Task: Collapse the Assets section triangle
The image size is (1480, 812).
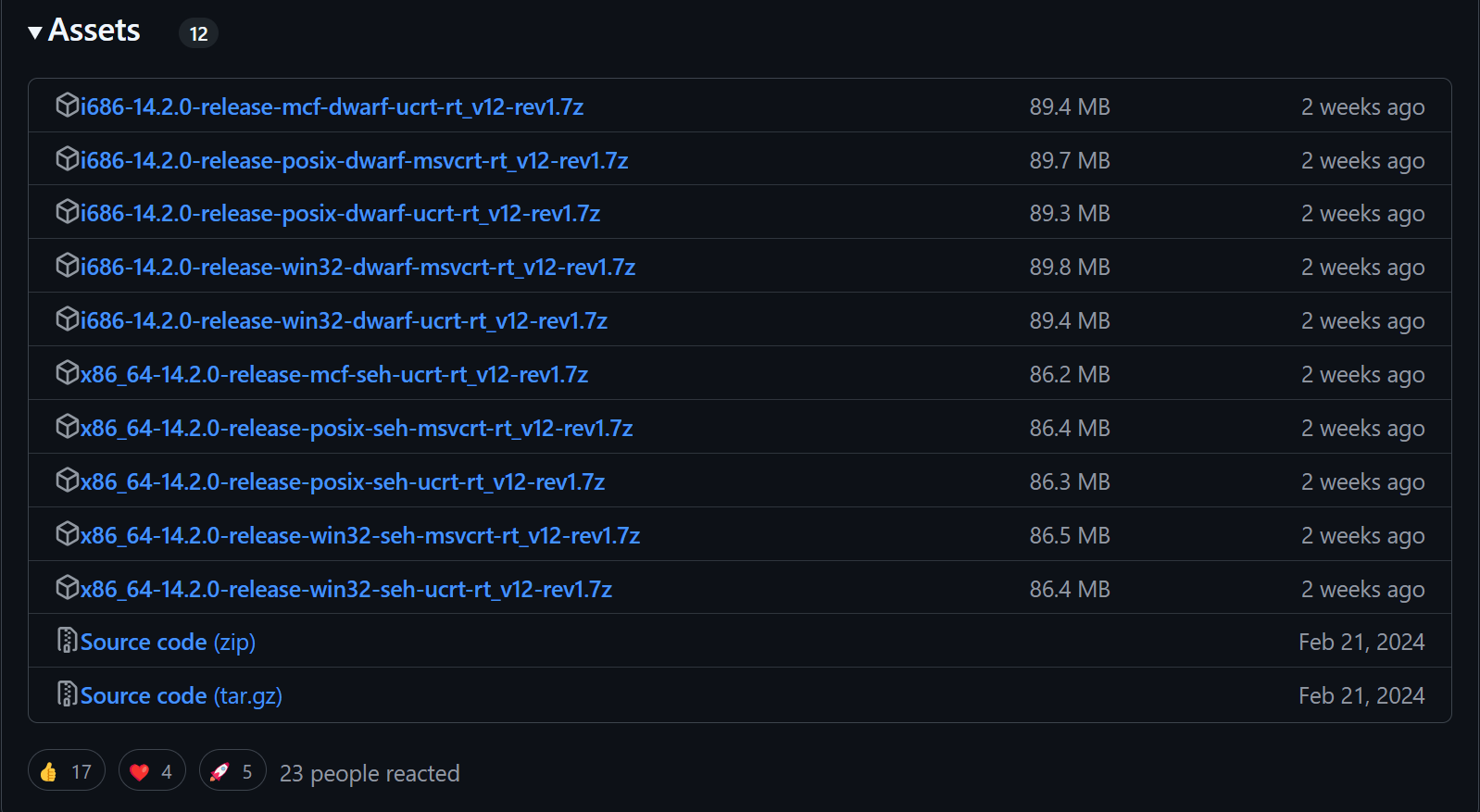Action: [35, 33]
